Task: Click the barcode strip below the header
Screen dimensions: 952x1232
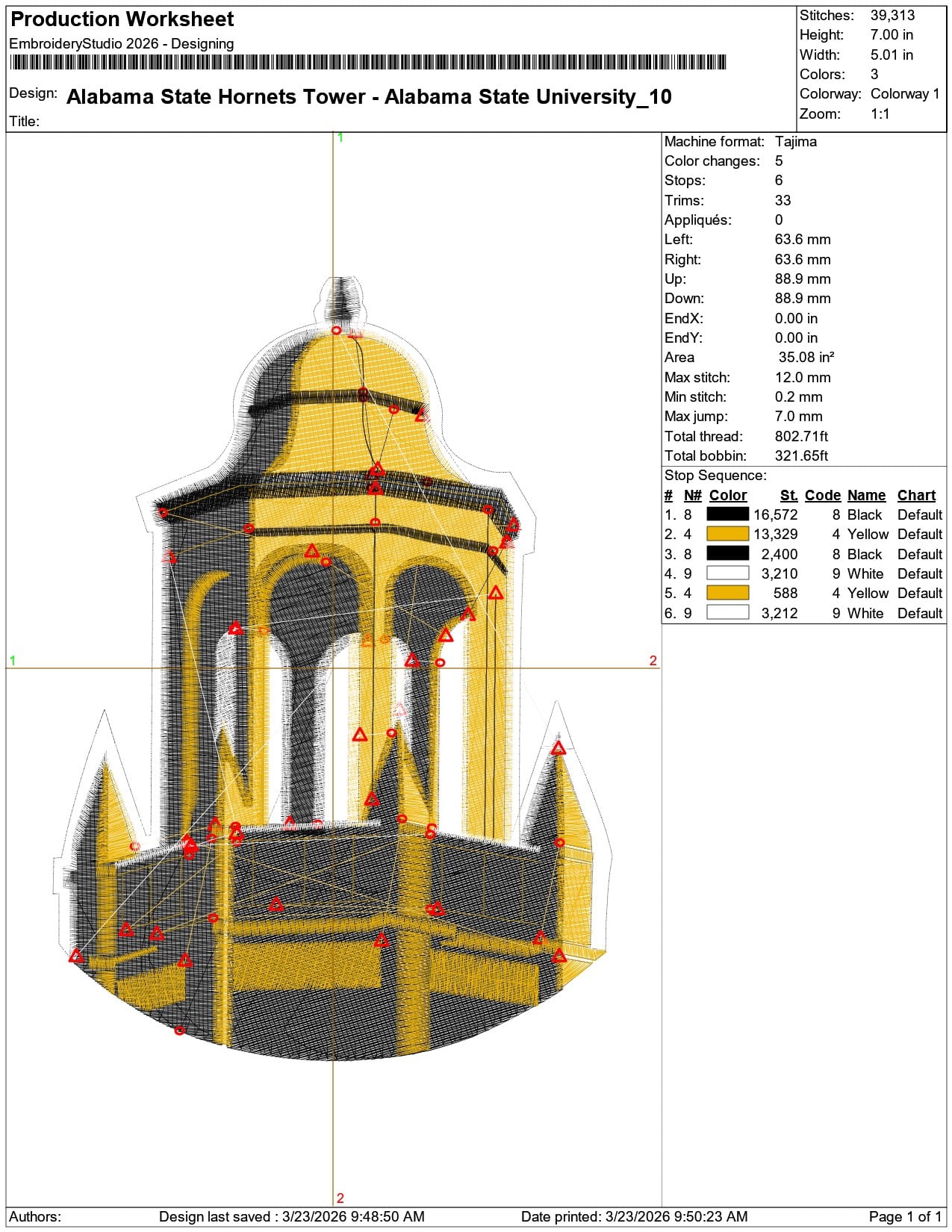Action: tap(367, 63)
